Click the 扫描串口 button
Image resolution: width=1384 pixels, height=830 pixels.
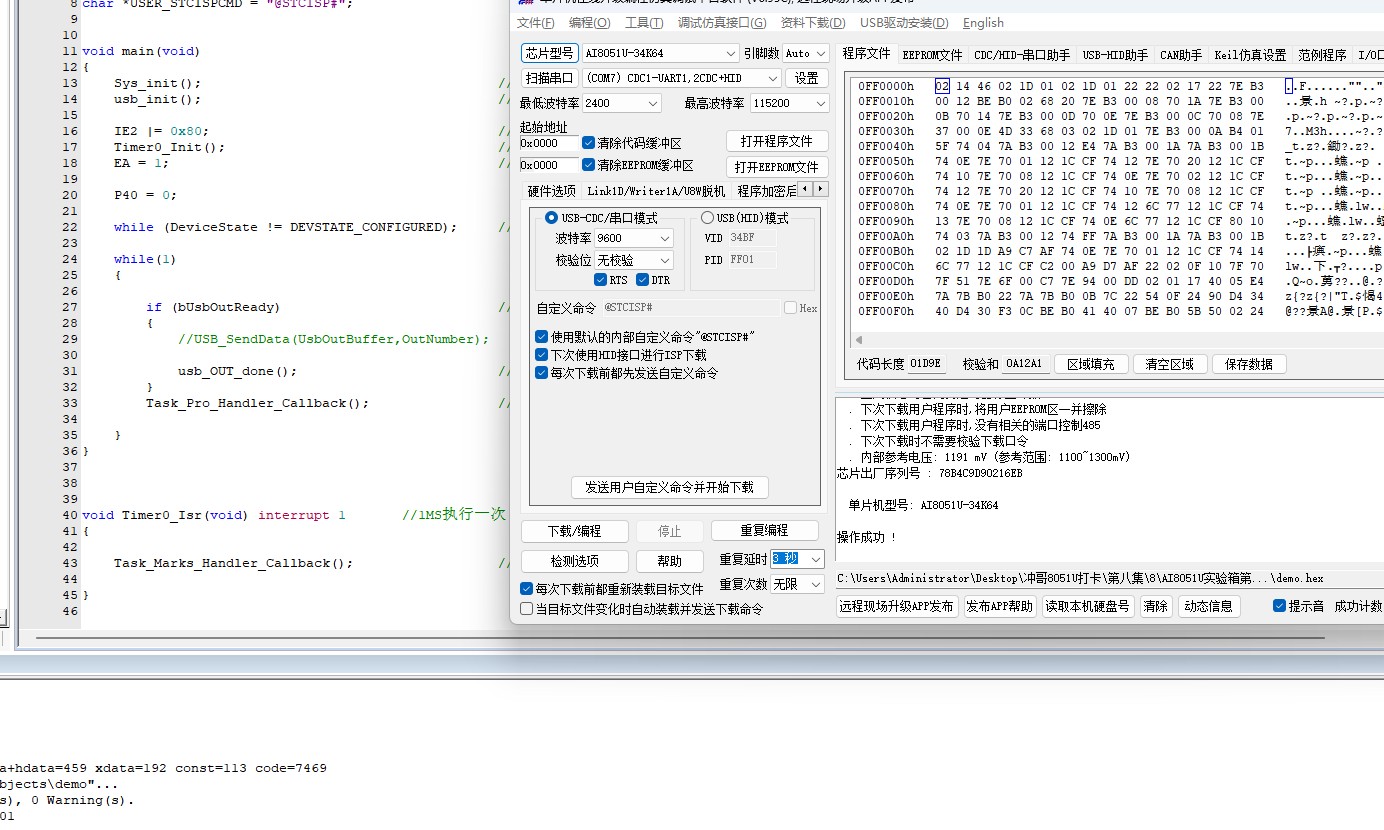(x=550, y=78)
